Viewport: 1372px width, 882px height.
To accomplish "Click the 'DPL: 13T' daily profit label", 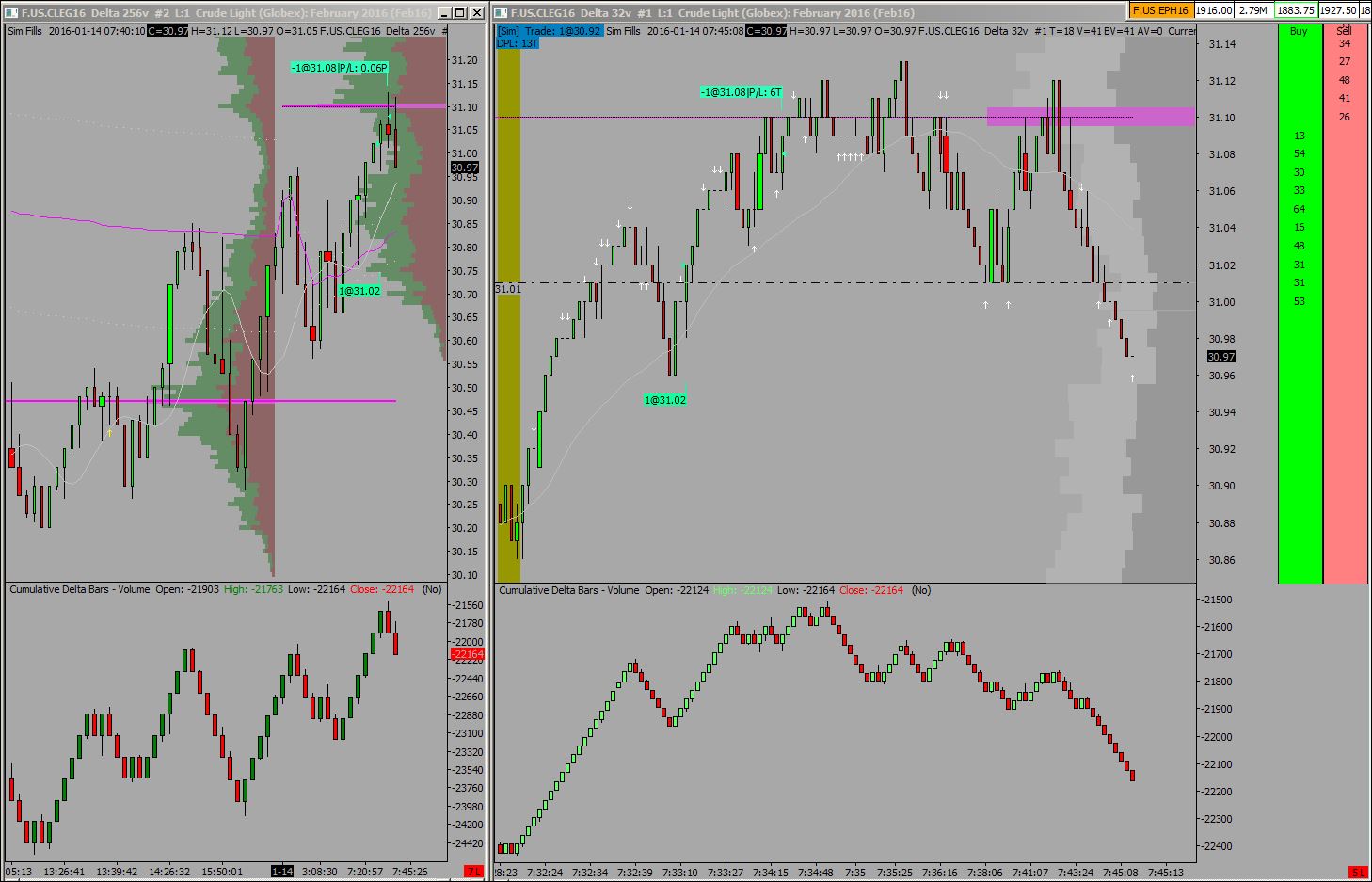I will tap(518, 43).
